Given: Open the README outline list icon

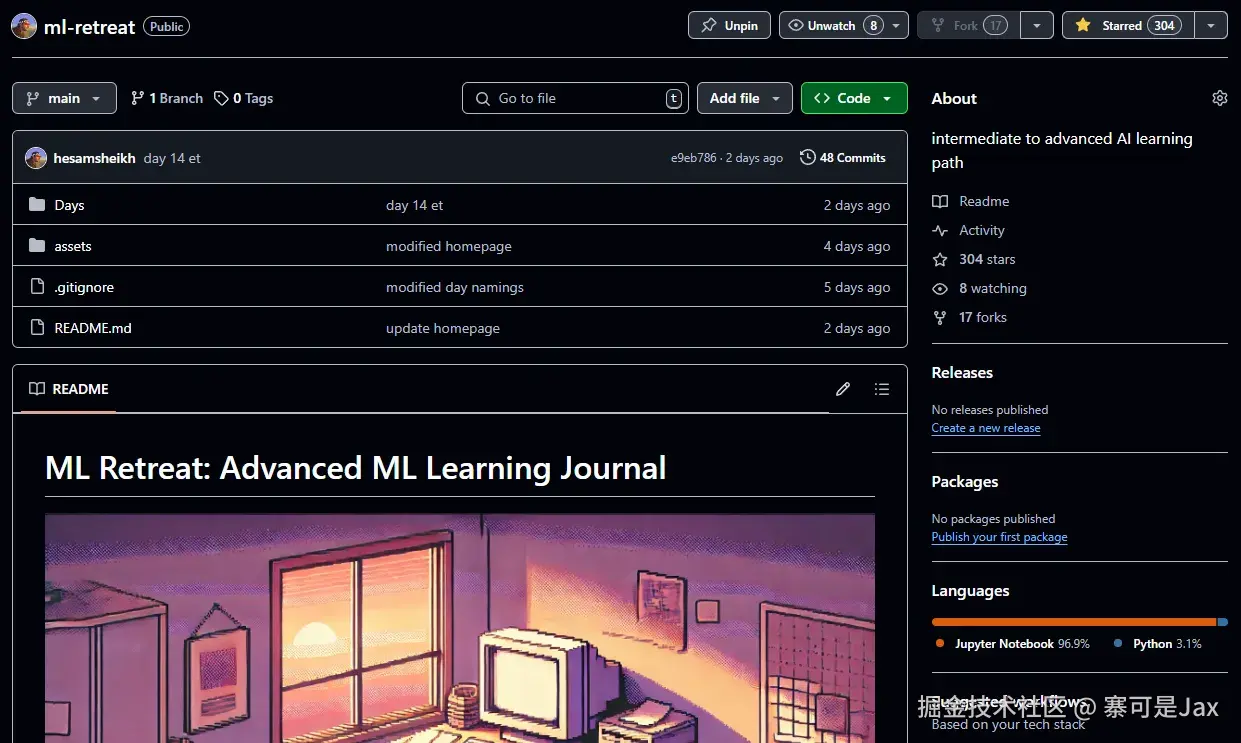Looking at the screenshot, I should (x=881, y=389).
